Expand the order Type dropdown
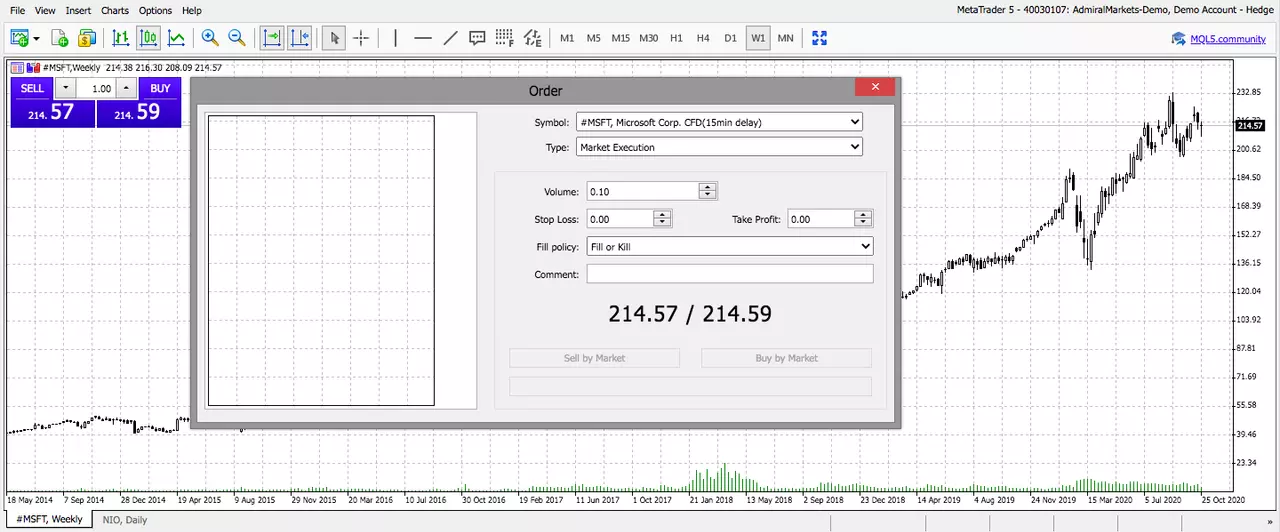Screen dimensions: 1280x532 854,147
